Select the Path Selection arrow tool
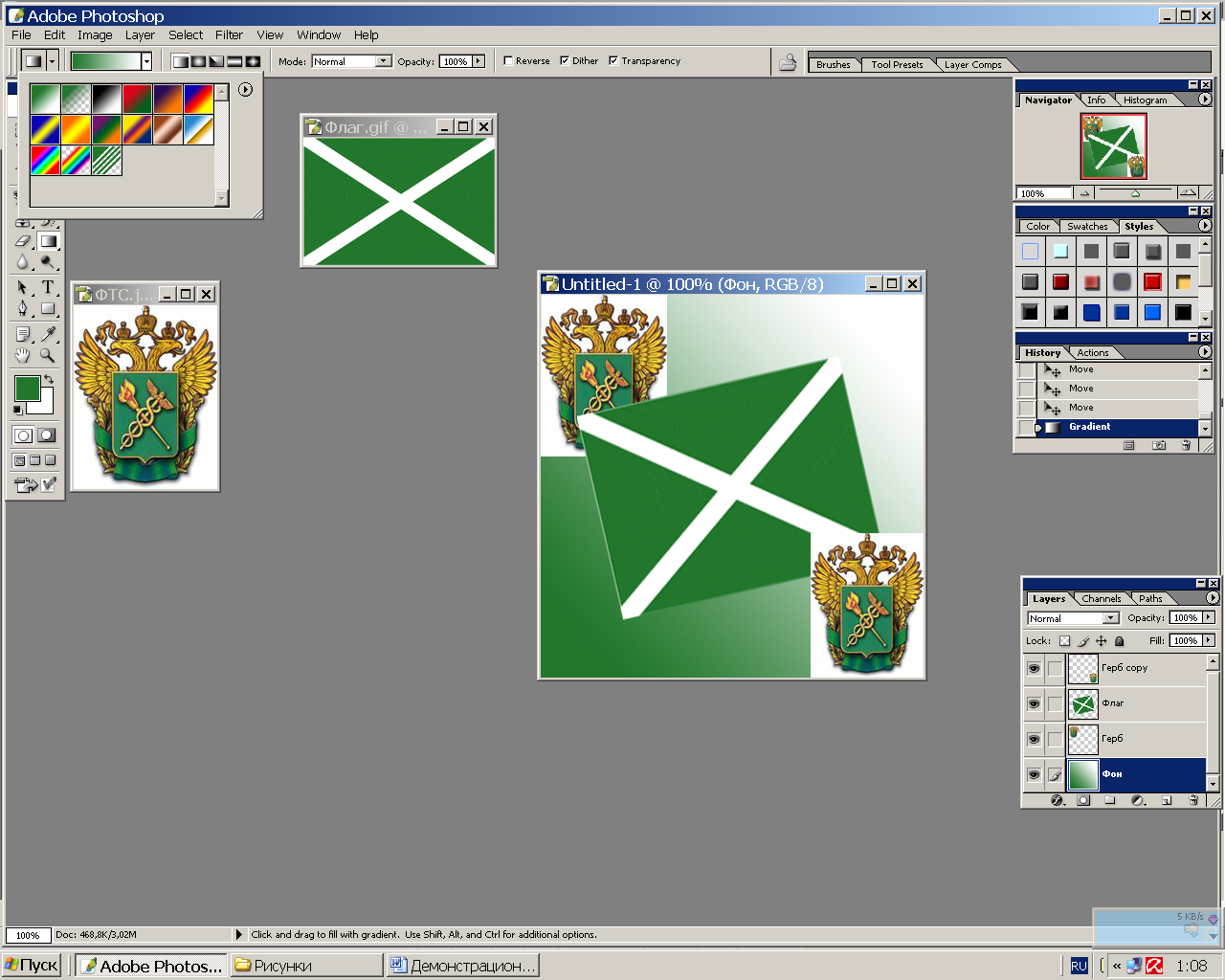The width and height of the screenshot is (1225, 980). coord(23,287)
